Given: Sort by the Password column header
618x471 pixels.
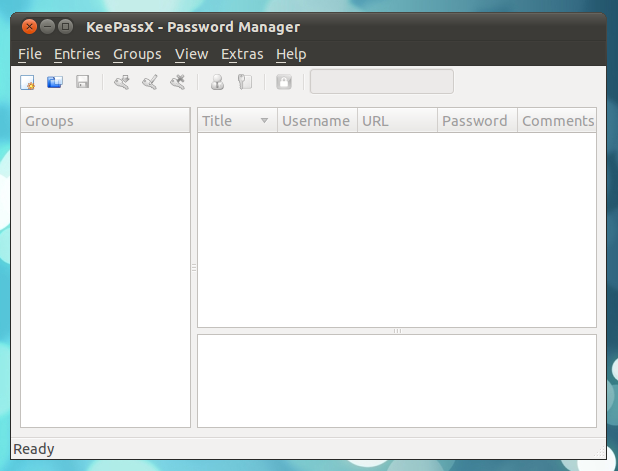Looking at the screenshot, I should coord(477,121).
